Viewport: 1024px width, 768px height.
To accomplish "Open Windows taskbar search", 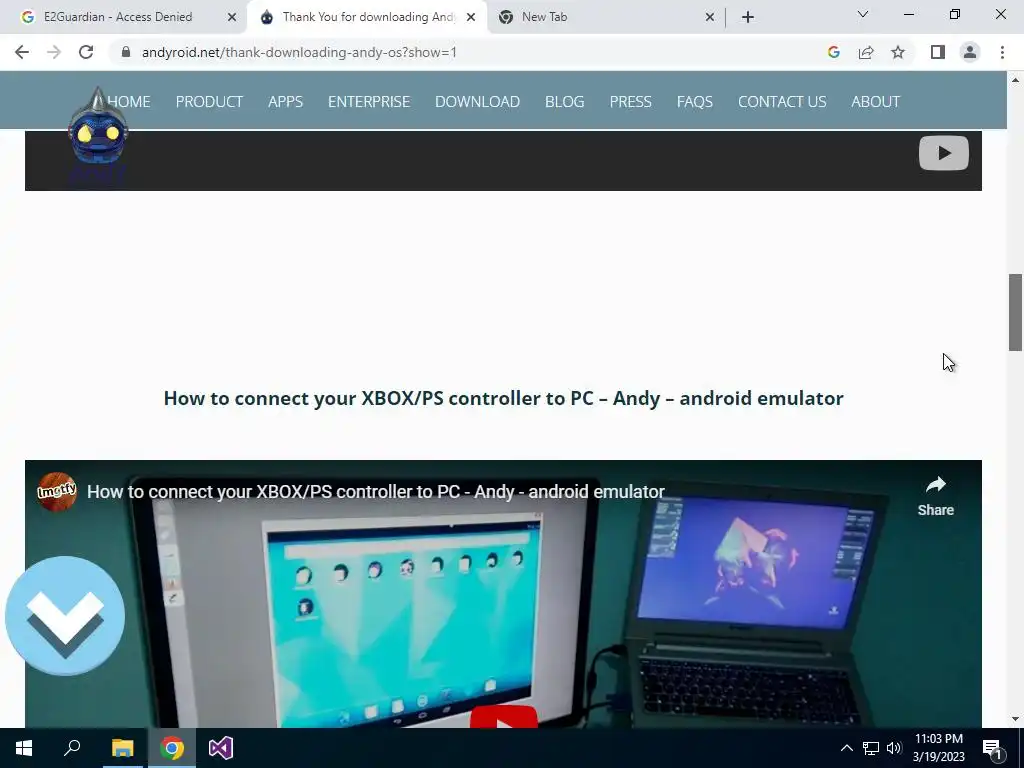I will 72,748.
